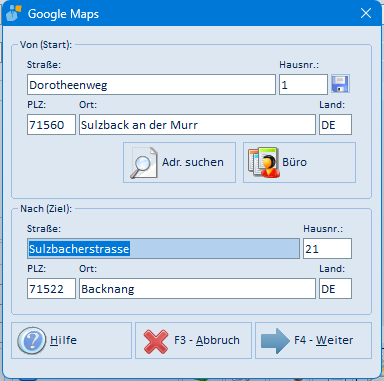Click the start Land field DE
This screenshot has height=381, width=384.
point(335,125)
